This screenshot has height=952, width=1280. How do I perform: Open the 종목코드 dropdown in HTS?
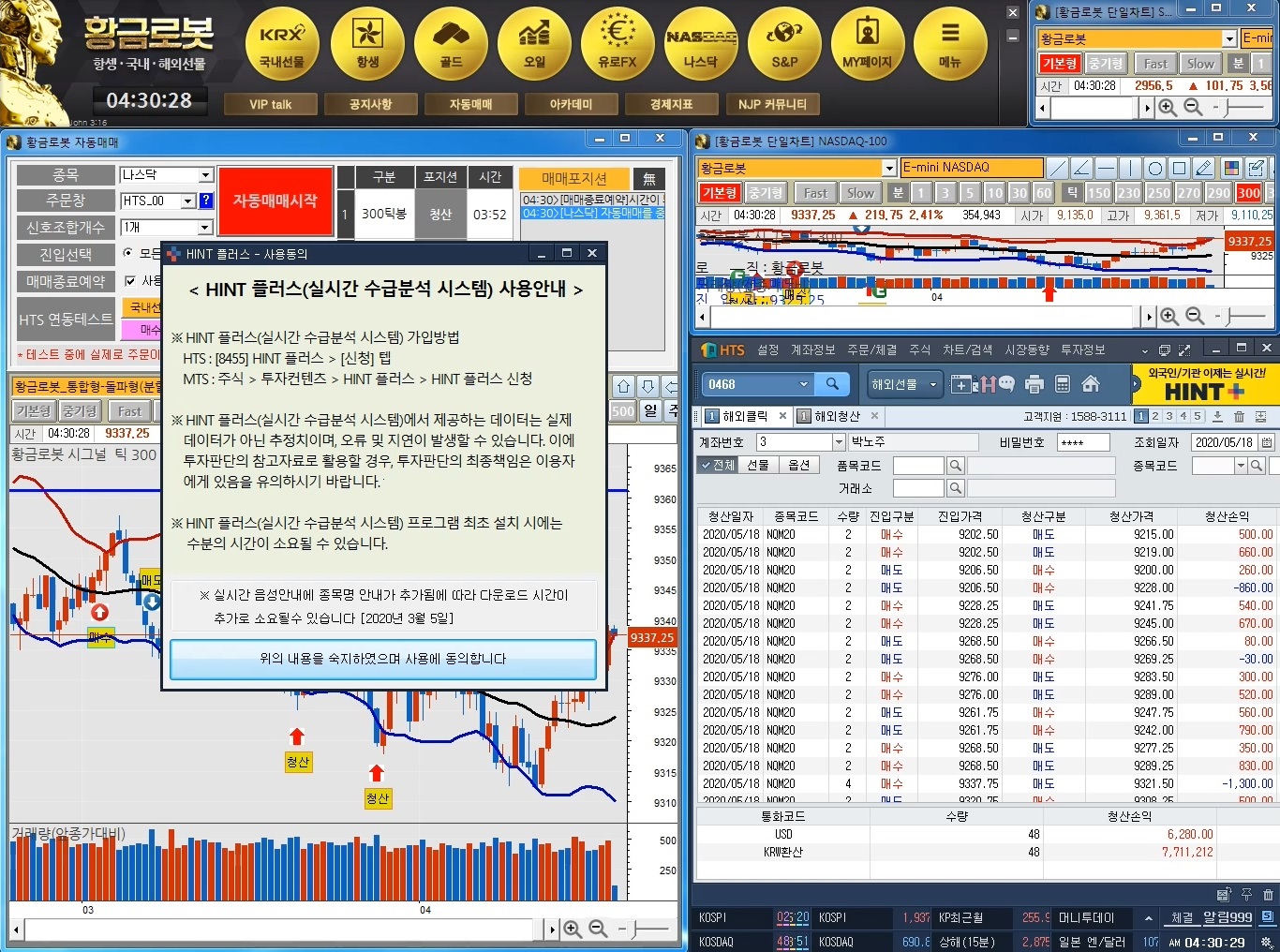pos(1242,466)
